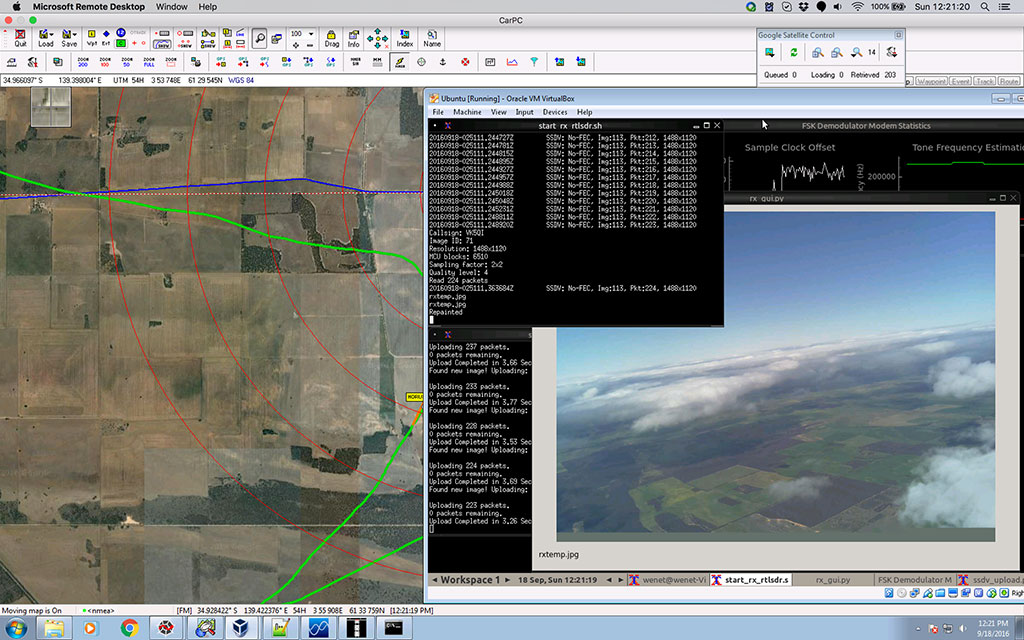
Task: Click next workspace arrow right of Workspace 1
Action: [x=507, y=580]
